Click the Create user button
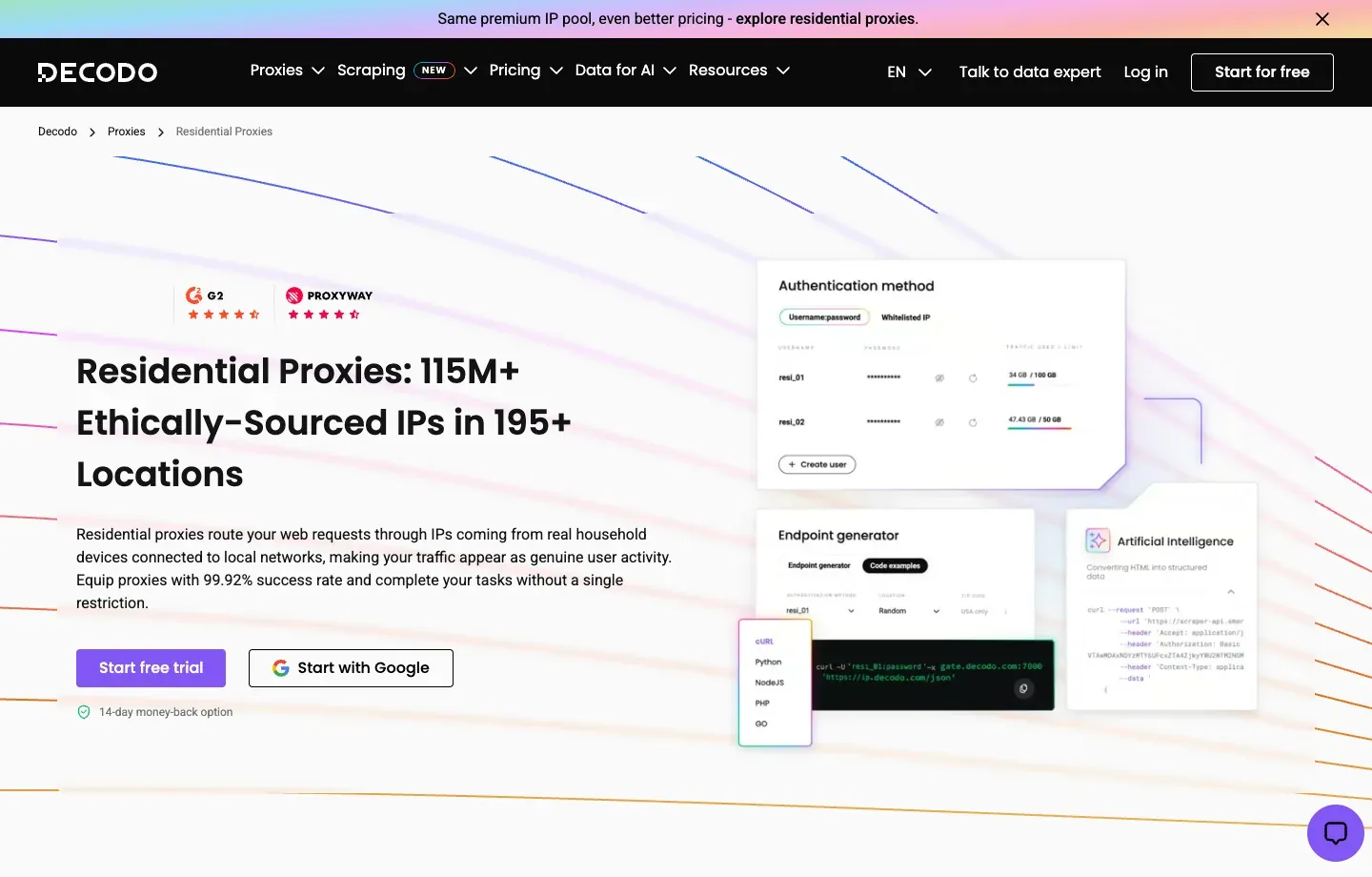 817,464
